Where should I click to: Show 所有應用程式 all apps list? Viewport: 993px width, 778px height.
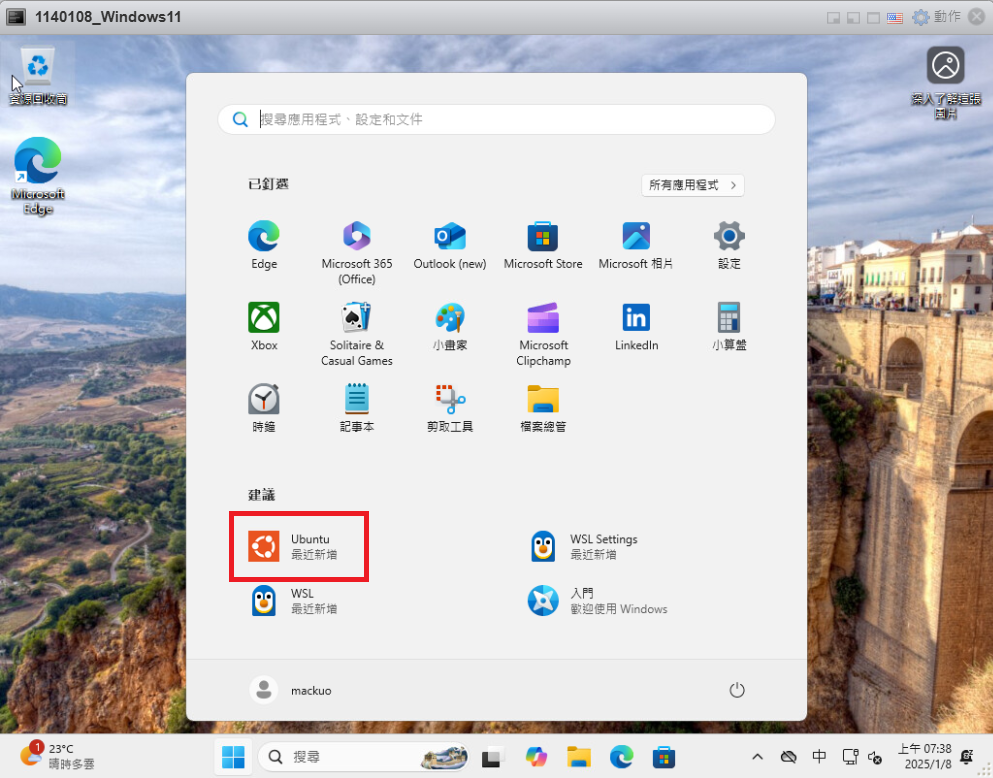pos(692,185)
